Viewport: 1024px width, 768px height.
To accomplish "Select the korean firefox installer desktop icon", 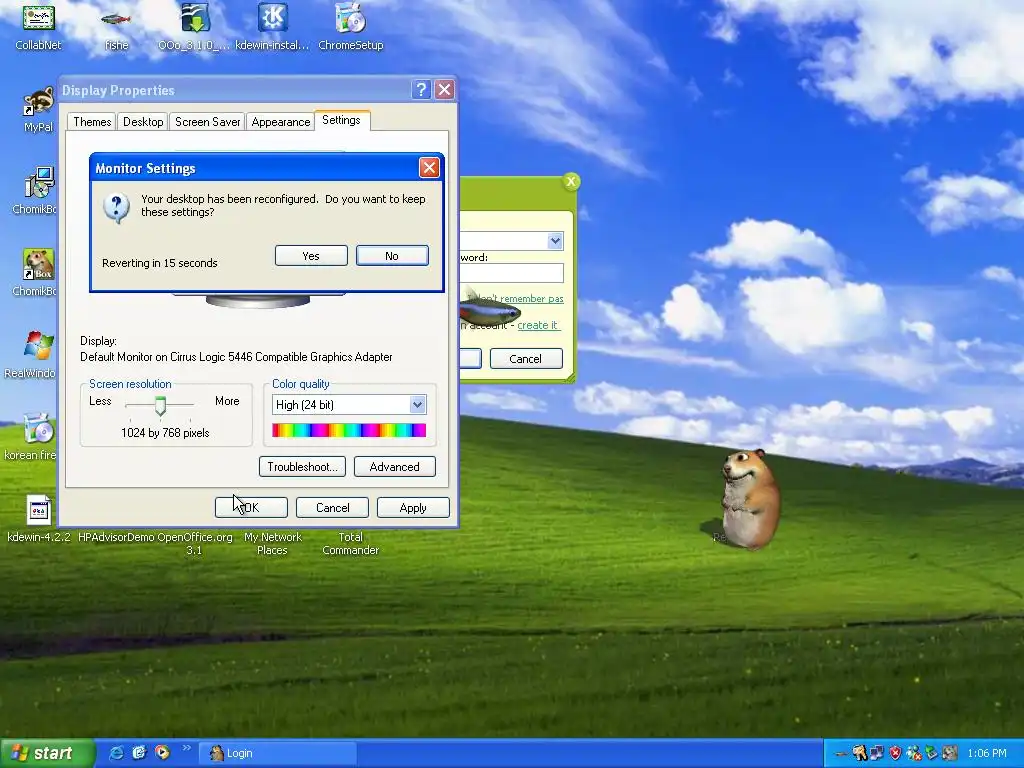I will click(39, 429).
